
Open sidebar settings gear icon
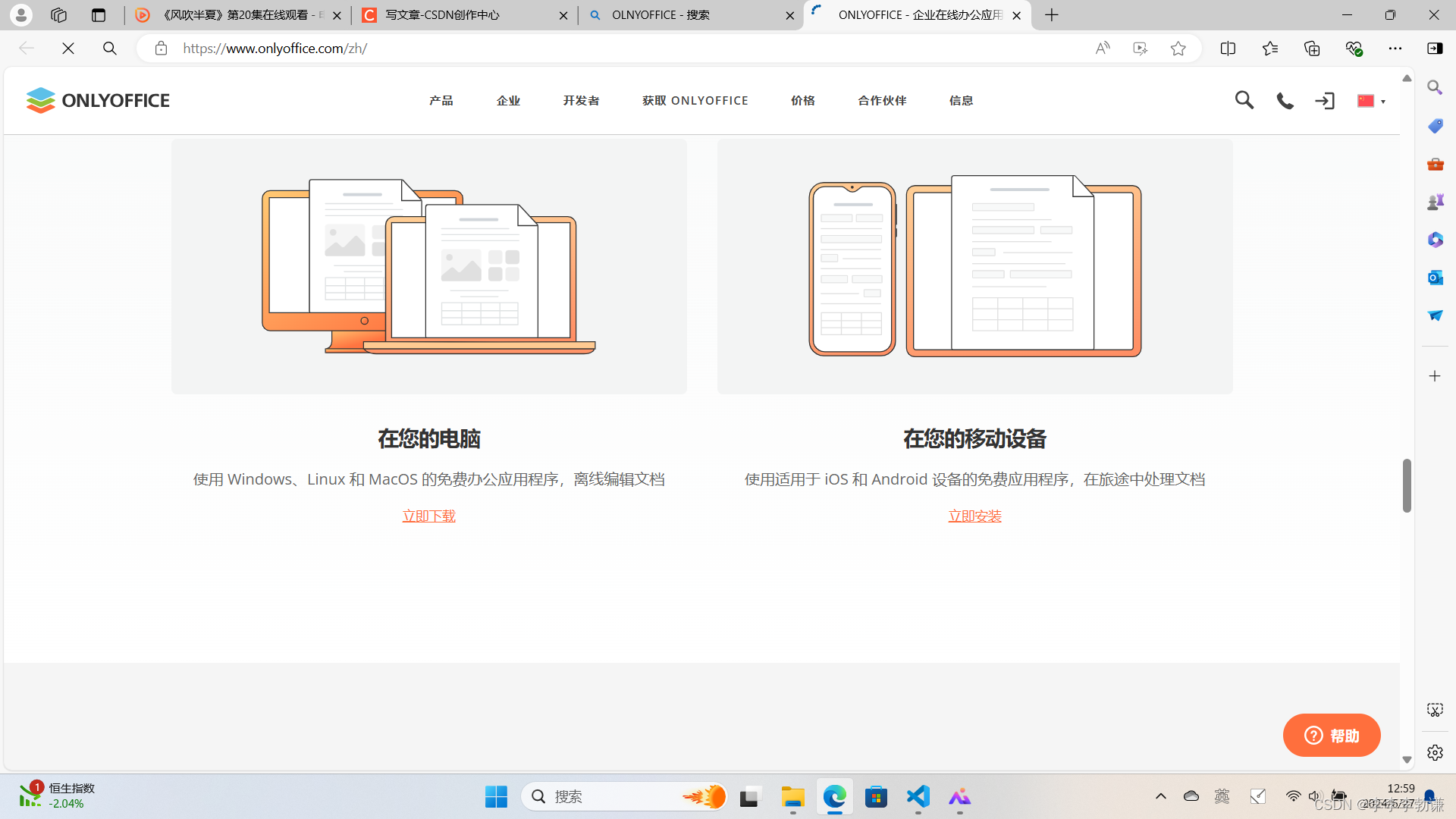[1435, 752]
